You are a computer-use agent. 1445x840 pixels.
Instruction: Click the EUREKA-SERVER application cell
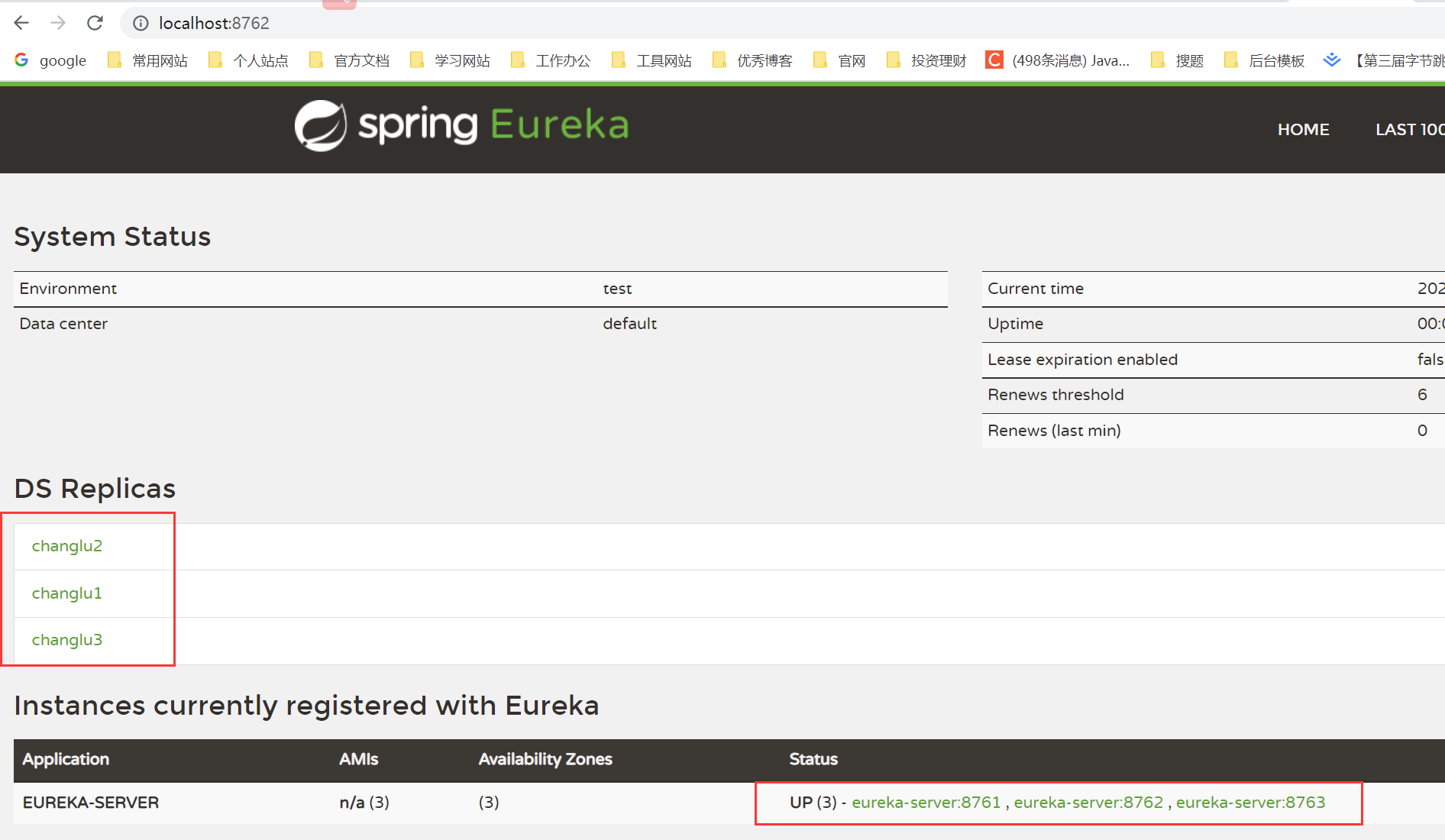click(91, 803)
